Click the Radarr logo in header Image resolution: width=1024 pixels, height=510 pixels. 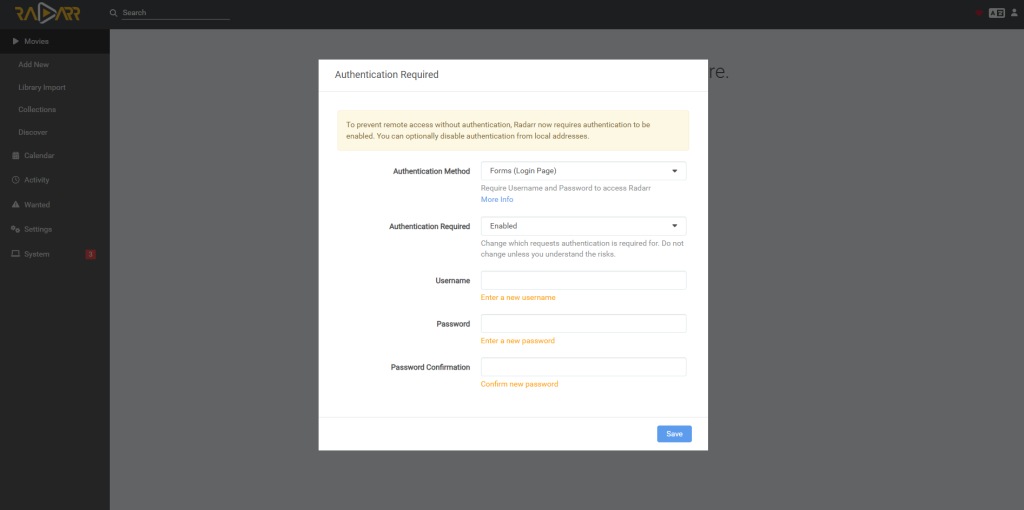click(48, 13)
